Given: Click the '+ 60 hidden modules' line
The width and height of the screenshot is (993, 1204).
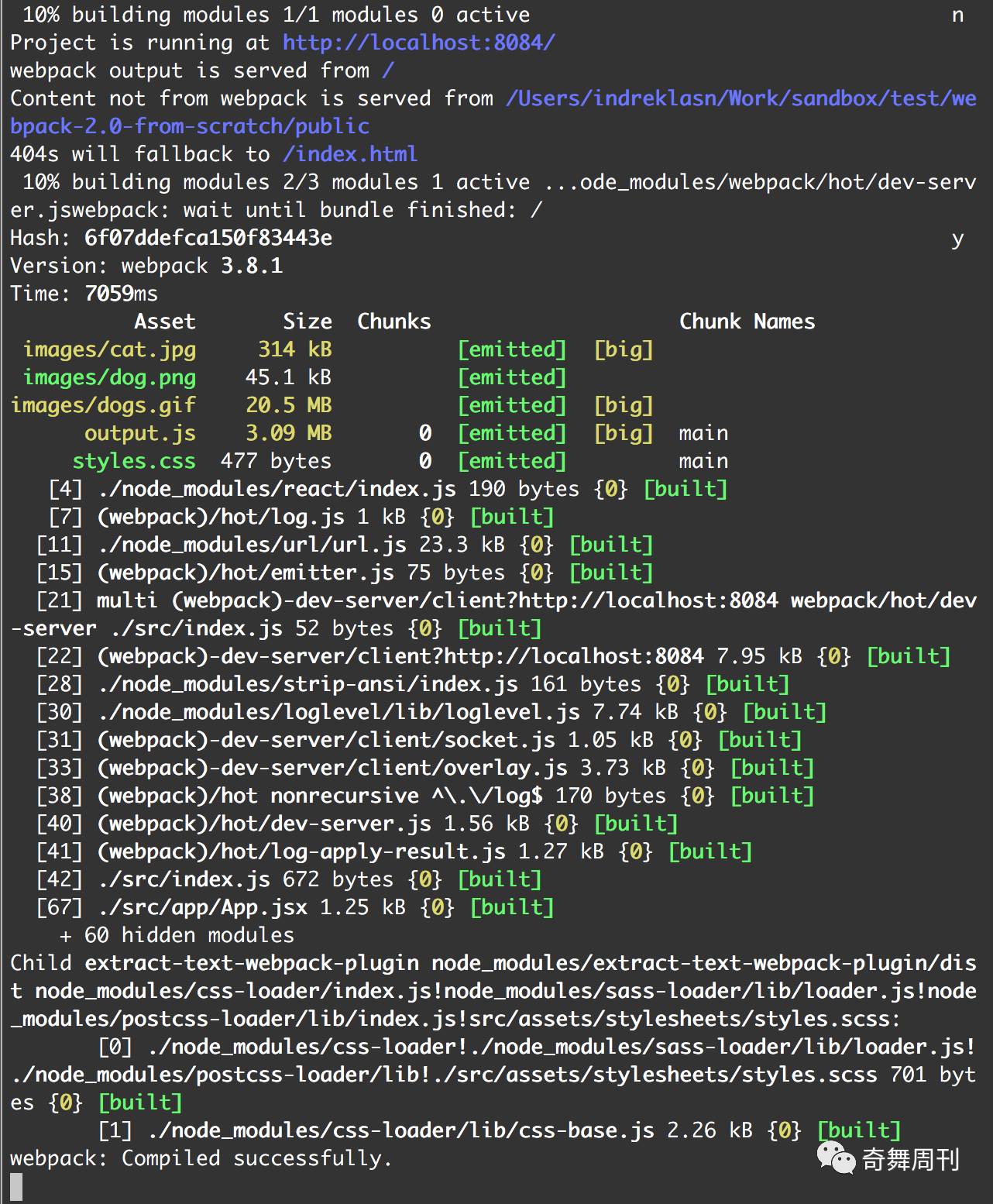Looking at the screenshot, I should coord(177,935).
